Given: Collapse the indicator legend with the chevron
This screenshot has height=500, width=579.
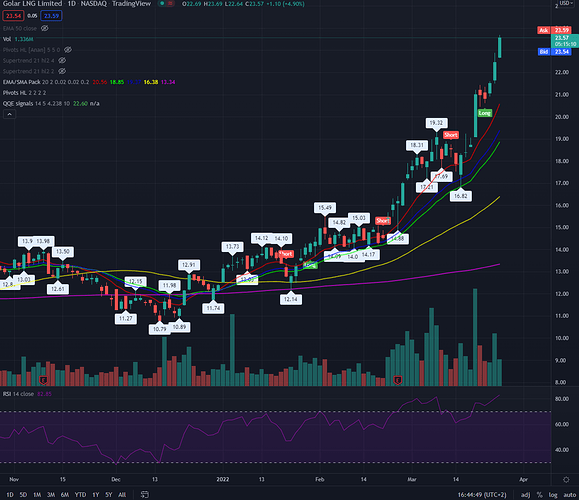Looking at the screenshot, I should (10, 114).
